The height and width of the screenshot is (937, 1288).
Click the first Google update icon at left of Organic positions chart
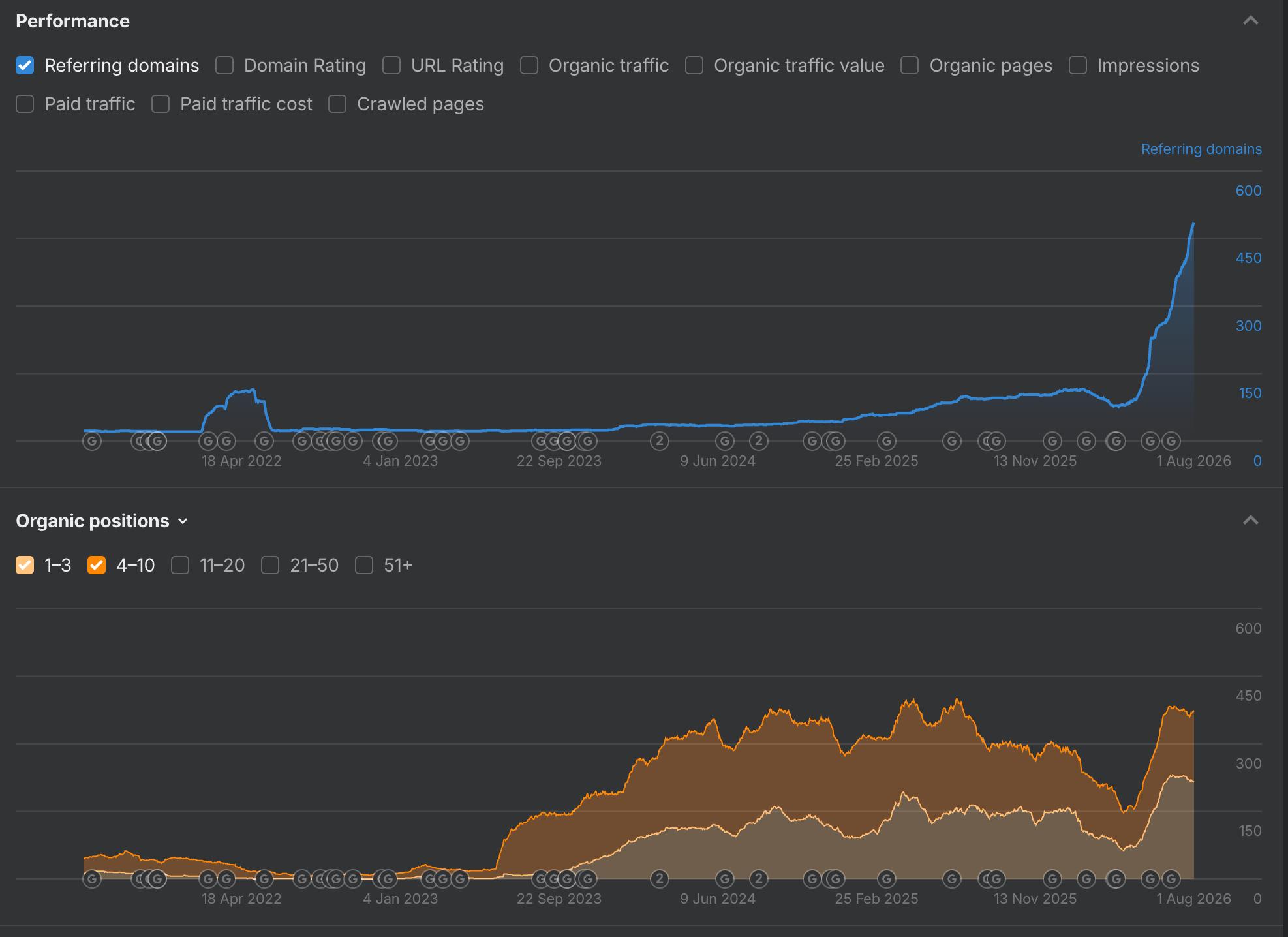tap(92, 879)
